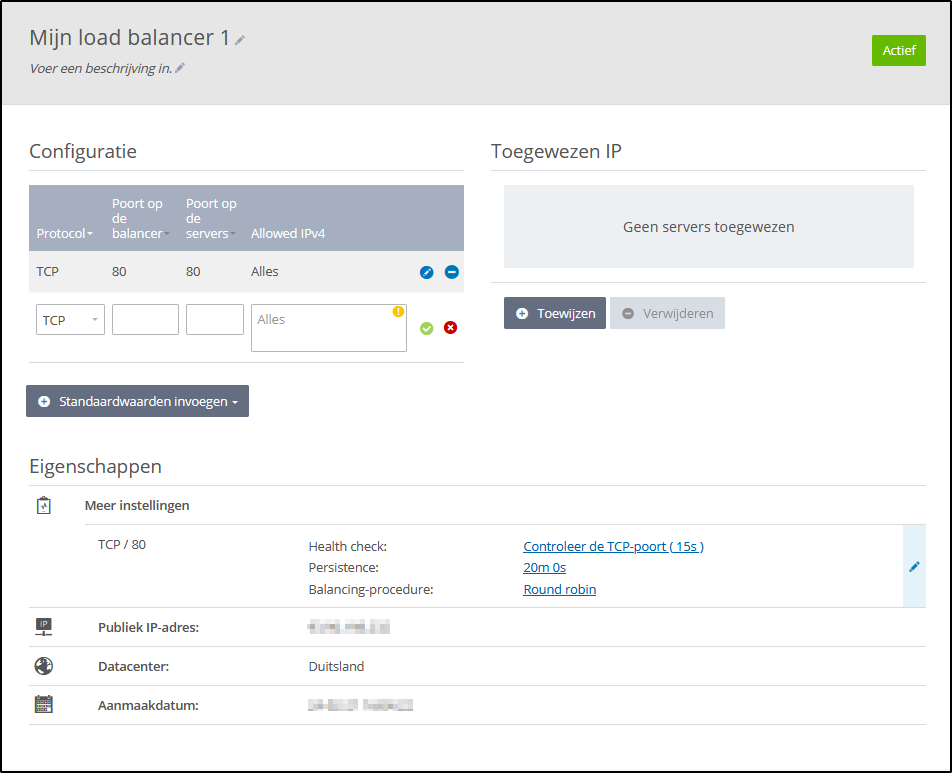
Task: Edit the load balancer name pencil icon
Action: (x=240, y=40)
